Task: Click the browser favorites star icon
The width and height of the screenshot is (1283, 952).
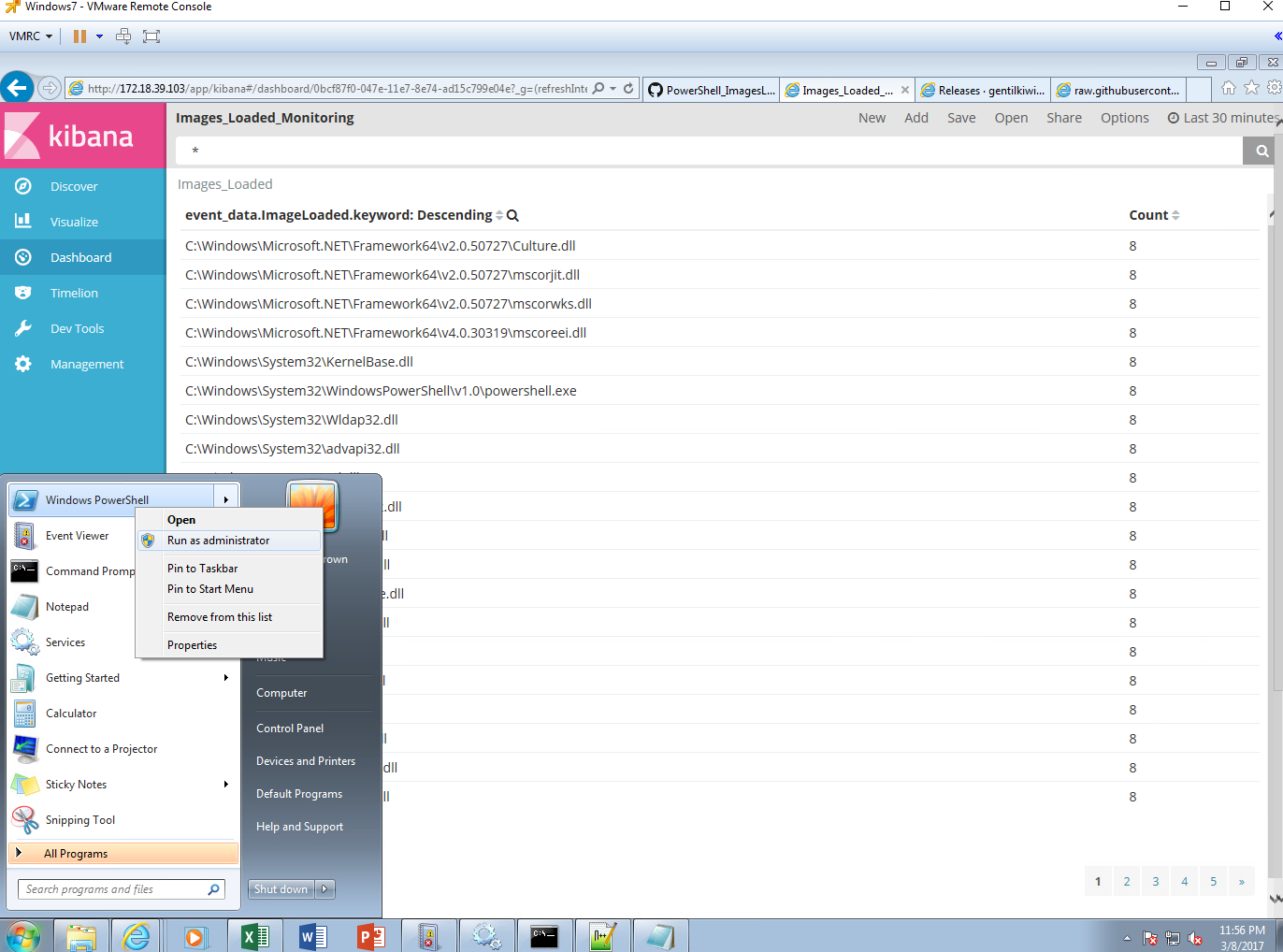Action: pyautogui.click(x=1251, y=88)
